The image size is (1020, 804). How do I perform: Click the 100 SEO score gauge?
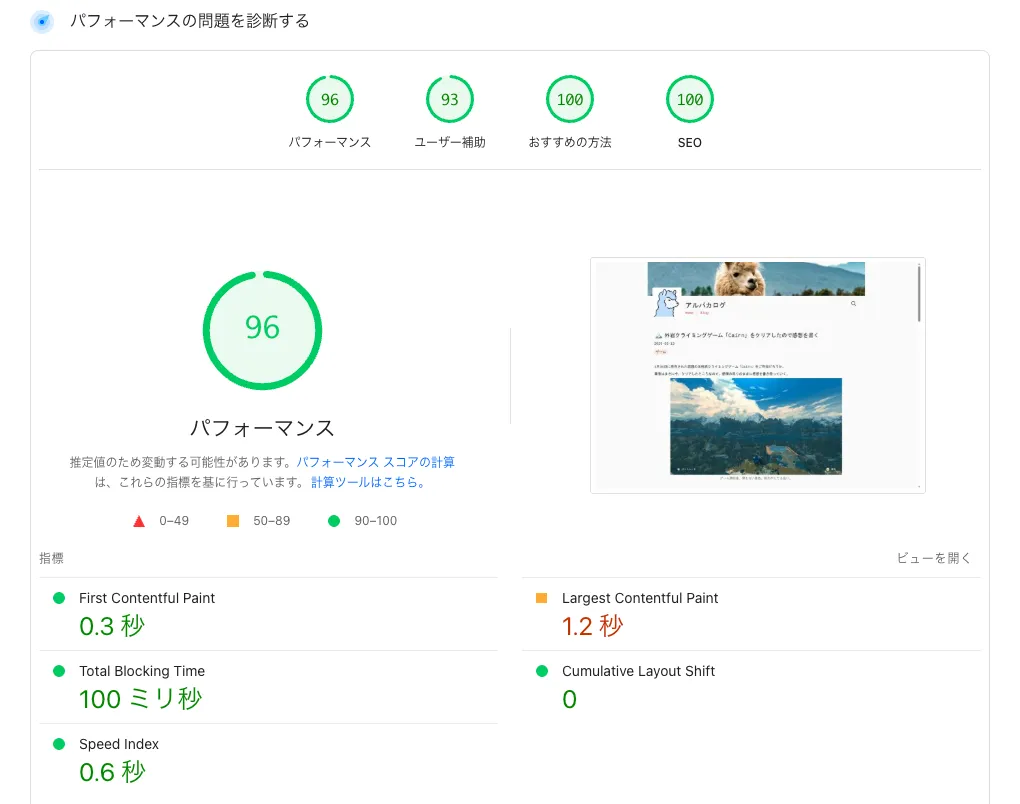pos(690,100)
